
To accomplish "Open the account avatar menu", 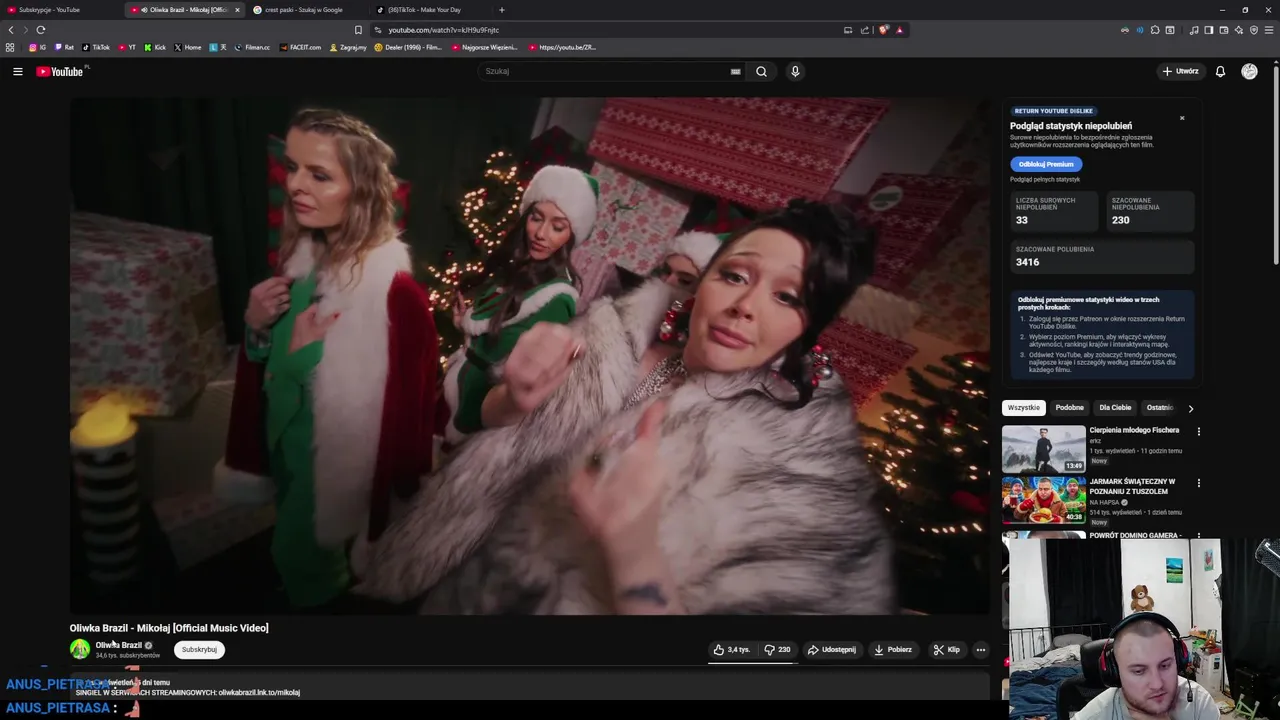I will pyautogui.click(x=1249, y=71).
